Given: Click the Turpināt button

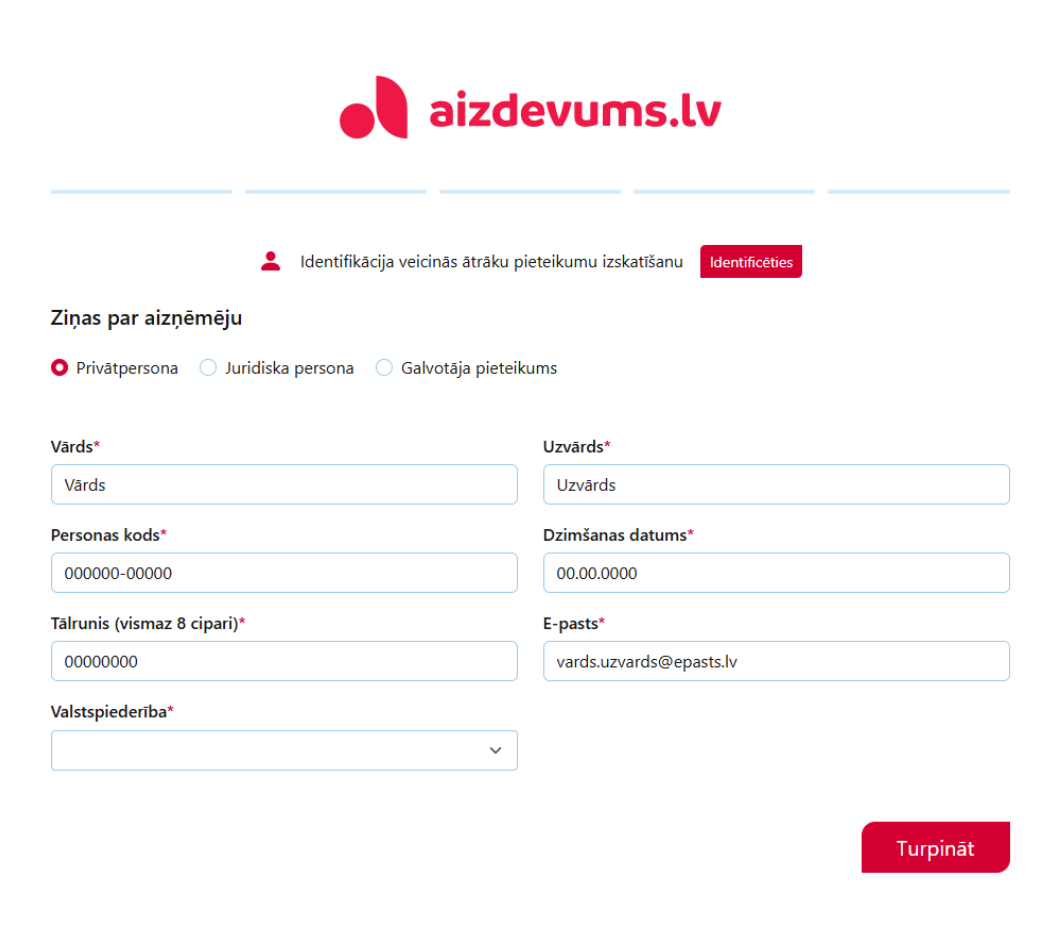Looking at the screenshot, I should tap(935, 848).
